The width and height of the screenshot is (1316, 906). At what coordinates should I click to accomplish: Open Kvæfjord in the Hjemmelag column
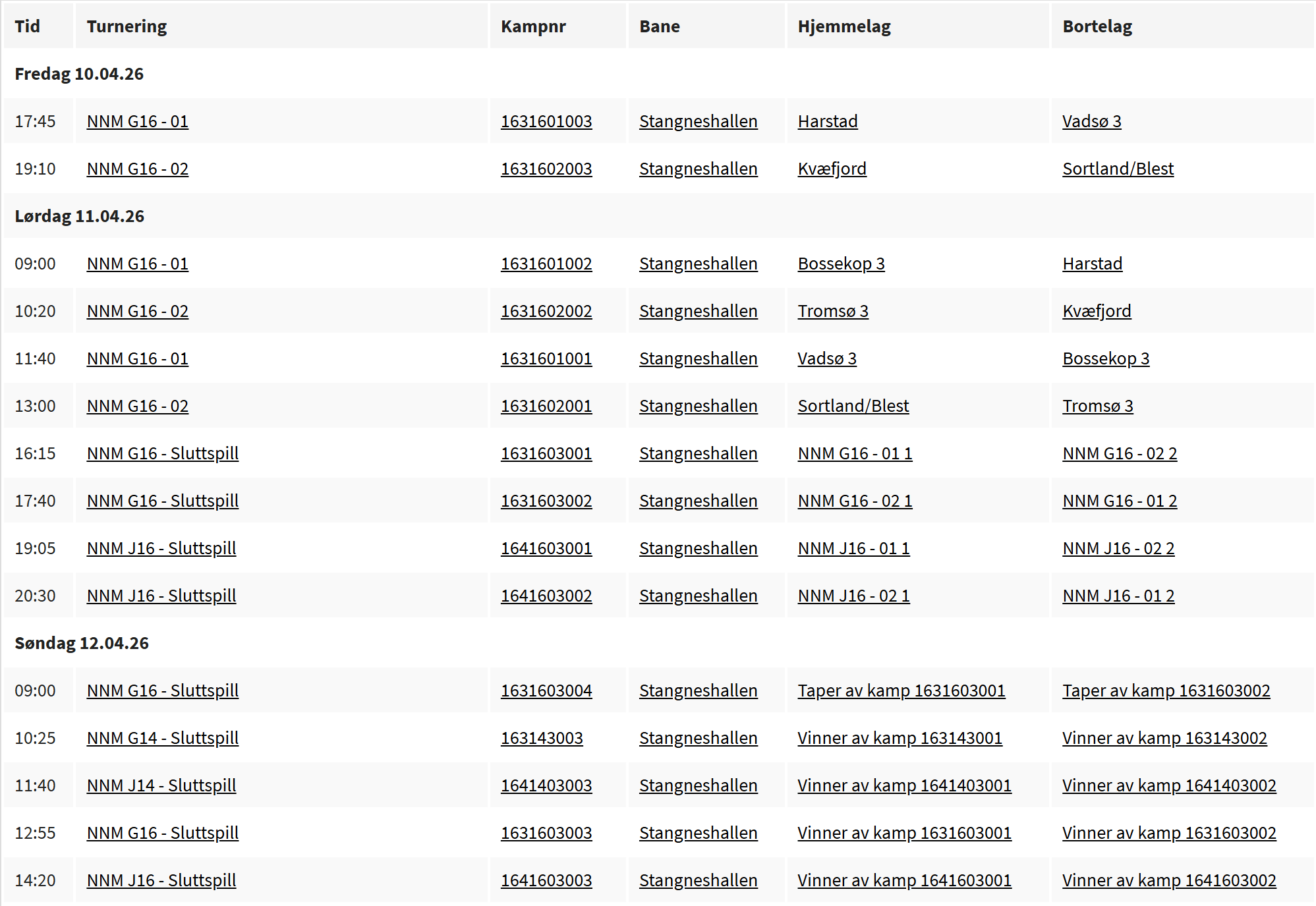832,169
